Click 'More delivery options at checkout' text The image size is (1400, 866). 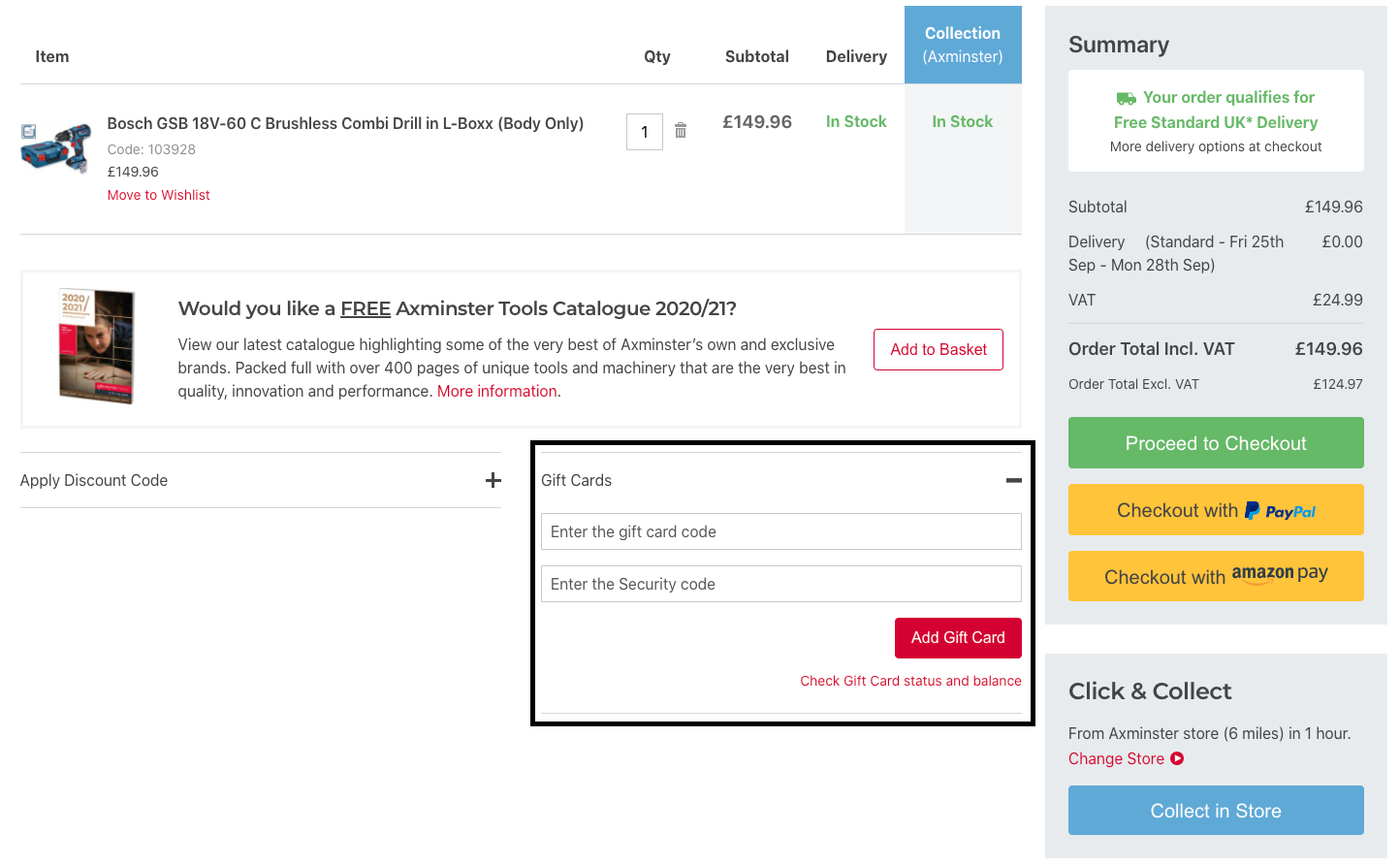pyautogui.click(x=1216, y=146)
